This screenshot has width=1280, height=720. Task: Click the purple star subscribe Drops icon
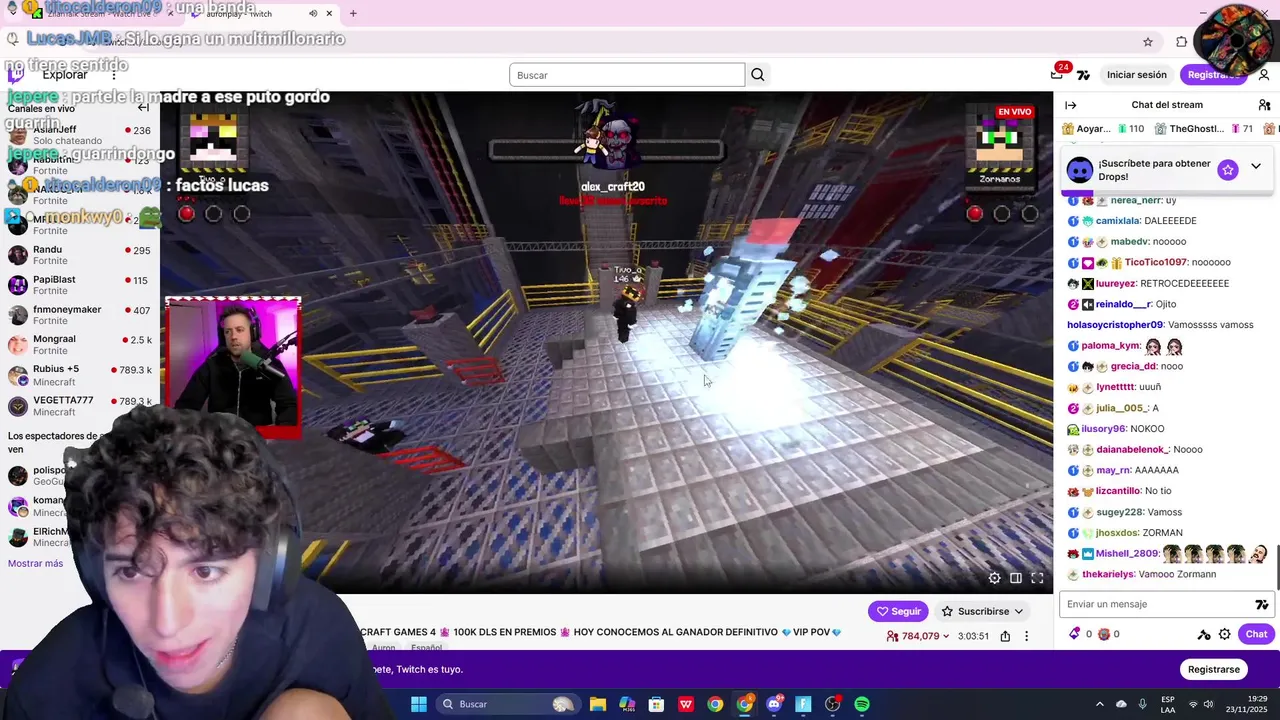coord(1228,170)
